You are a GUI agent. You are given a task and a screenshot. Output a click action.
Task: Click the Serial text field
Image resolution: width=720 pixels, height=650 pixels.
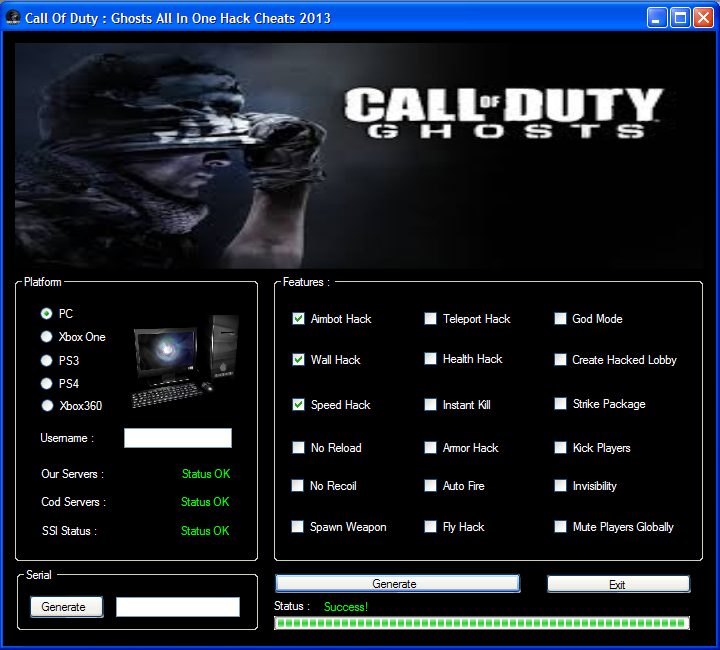click(x=178, y=607)
